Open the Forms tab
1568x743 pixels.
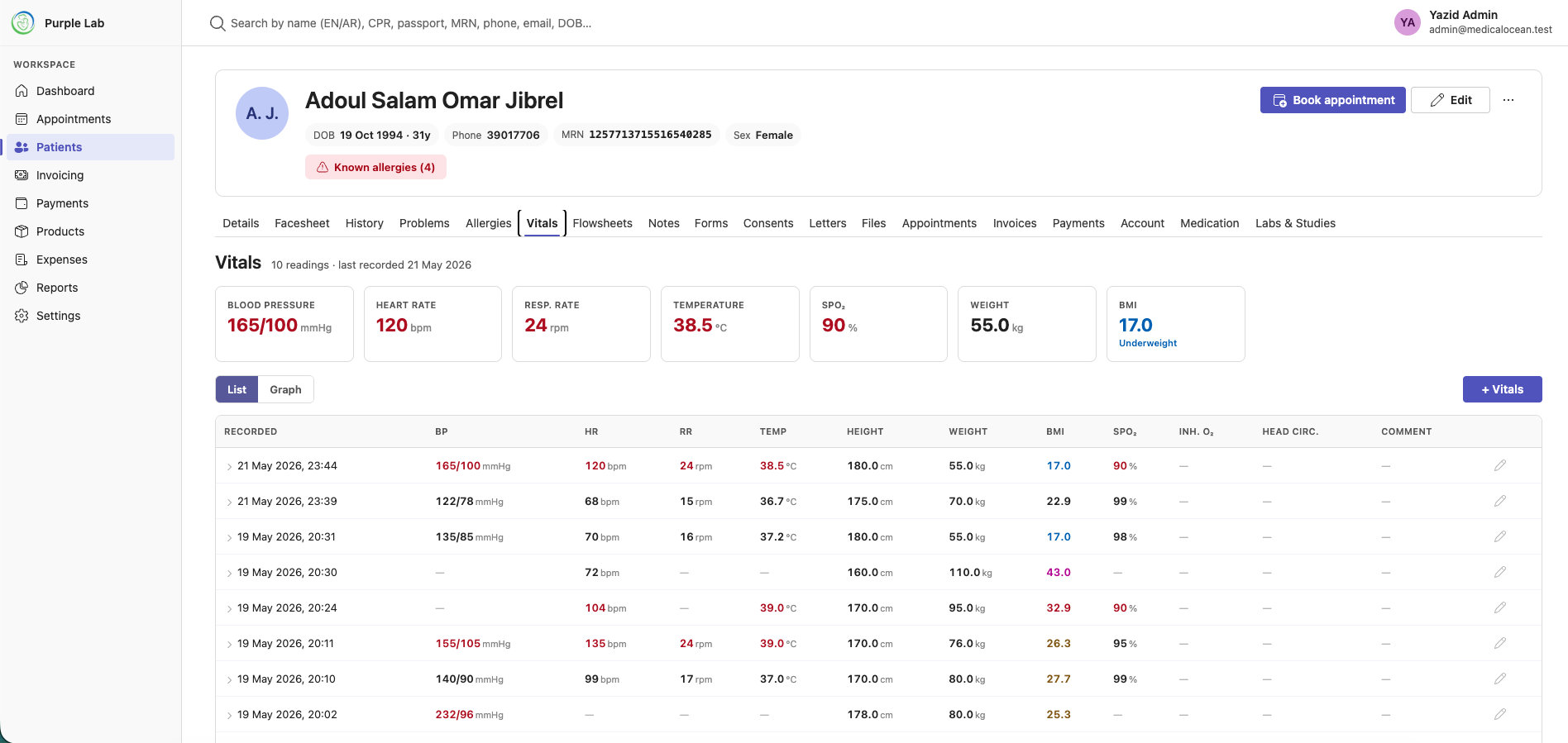point(711,223)
